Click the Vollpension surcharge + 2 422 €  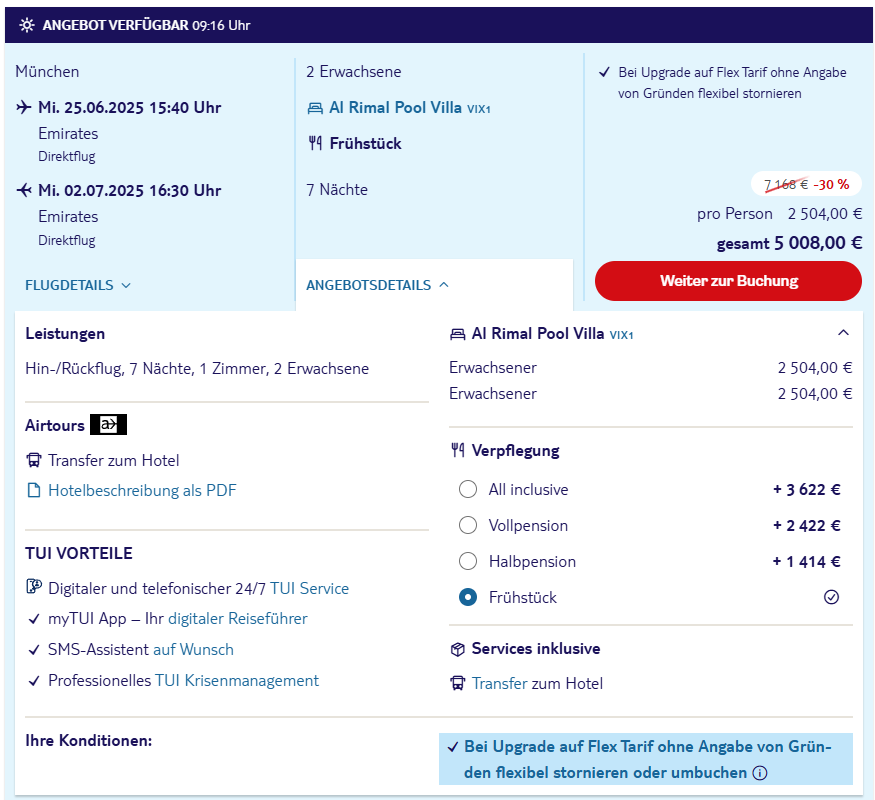tap(806, 525)
